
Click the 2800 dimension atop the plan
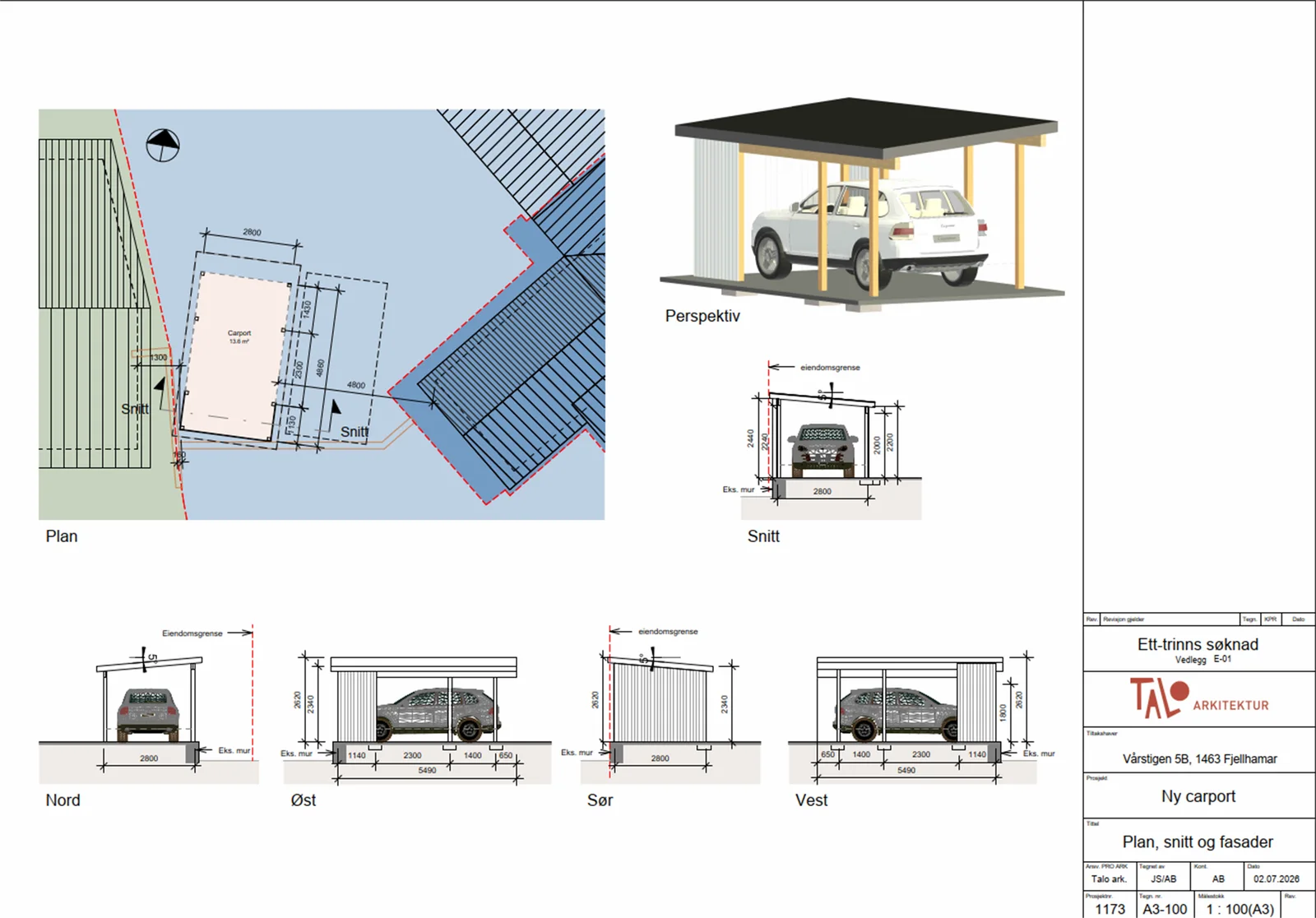pyautogui.click(x=252, y=233)
